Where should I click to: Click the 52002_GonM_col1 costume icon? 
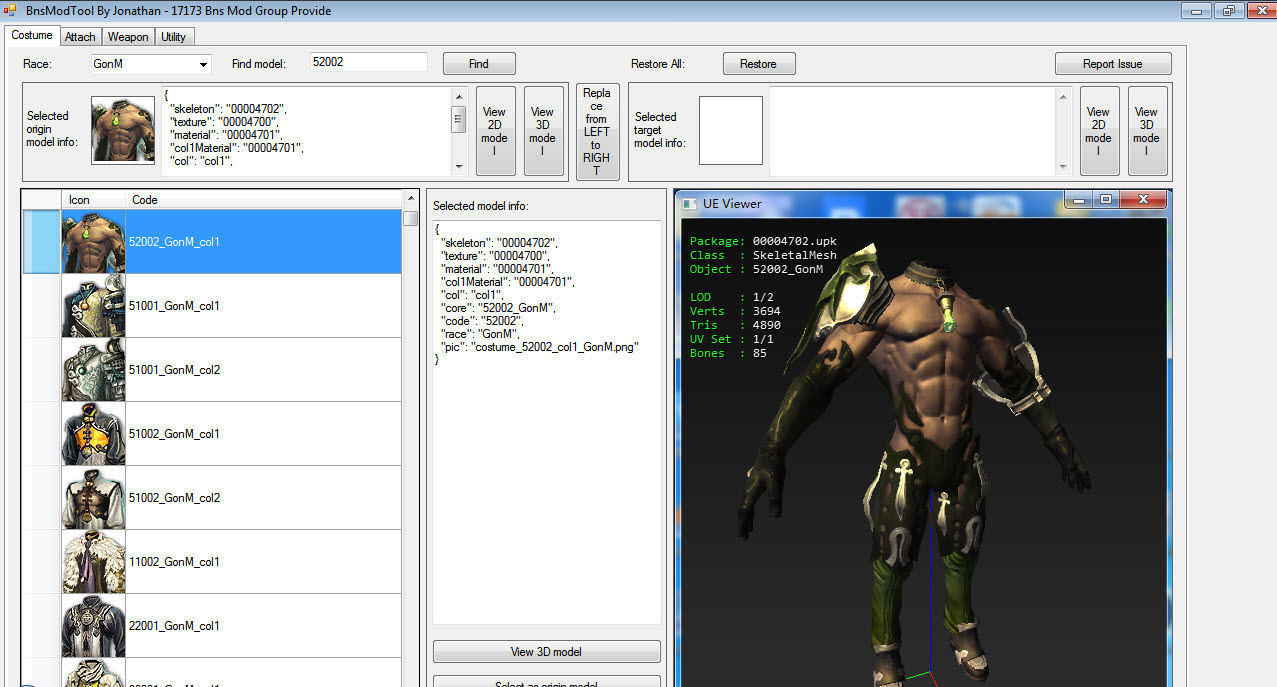[x=93, y=242]
